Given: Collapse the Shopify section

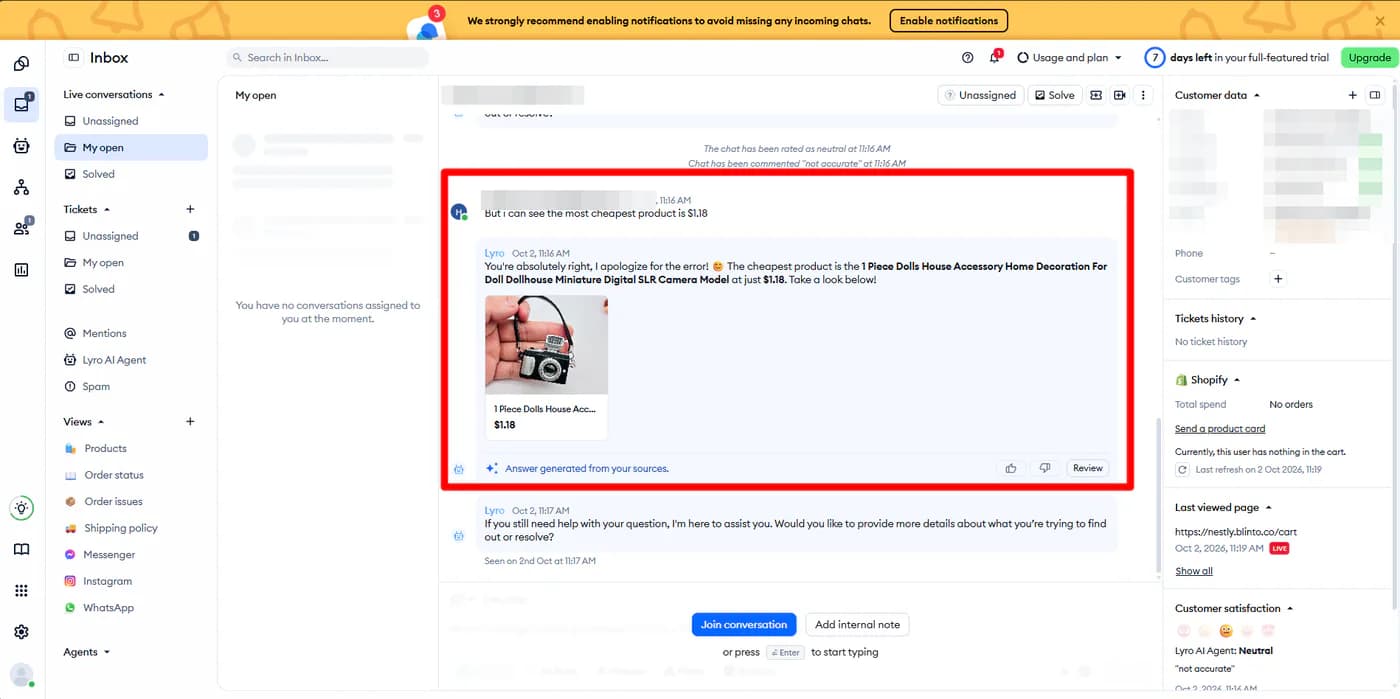Looking at the screenshot, I should tap(1207, 380).
